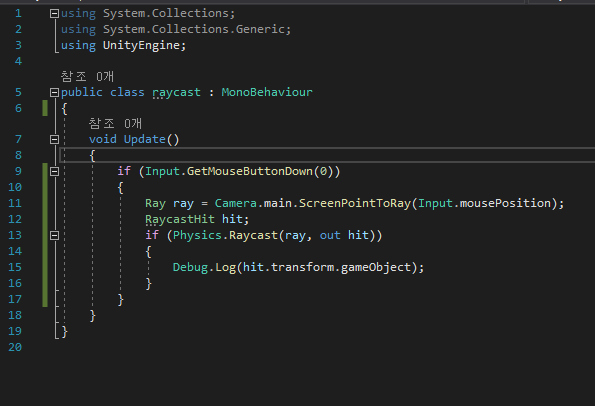Viewport: 595px width, 406px height.
Task: Click the RaycastHit type name
Action: [x=180, y=219]
